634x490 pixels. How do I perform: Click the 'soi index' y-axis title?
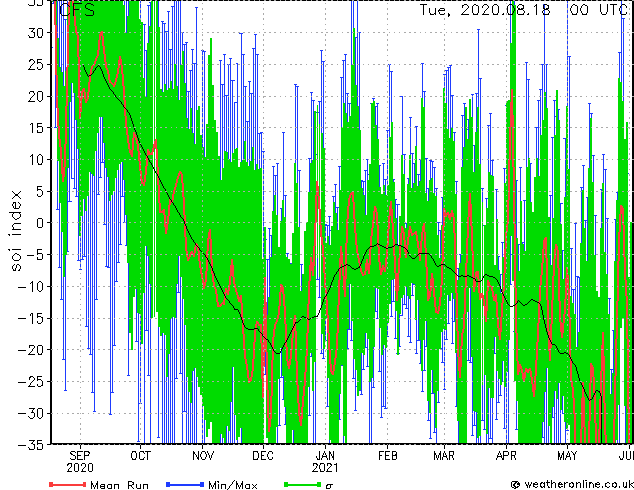pos(15,230)
